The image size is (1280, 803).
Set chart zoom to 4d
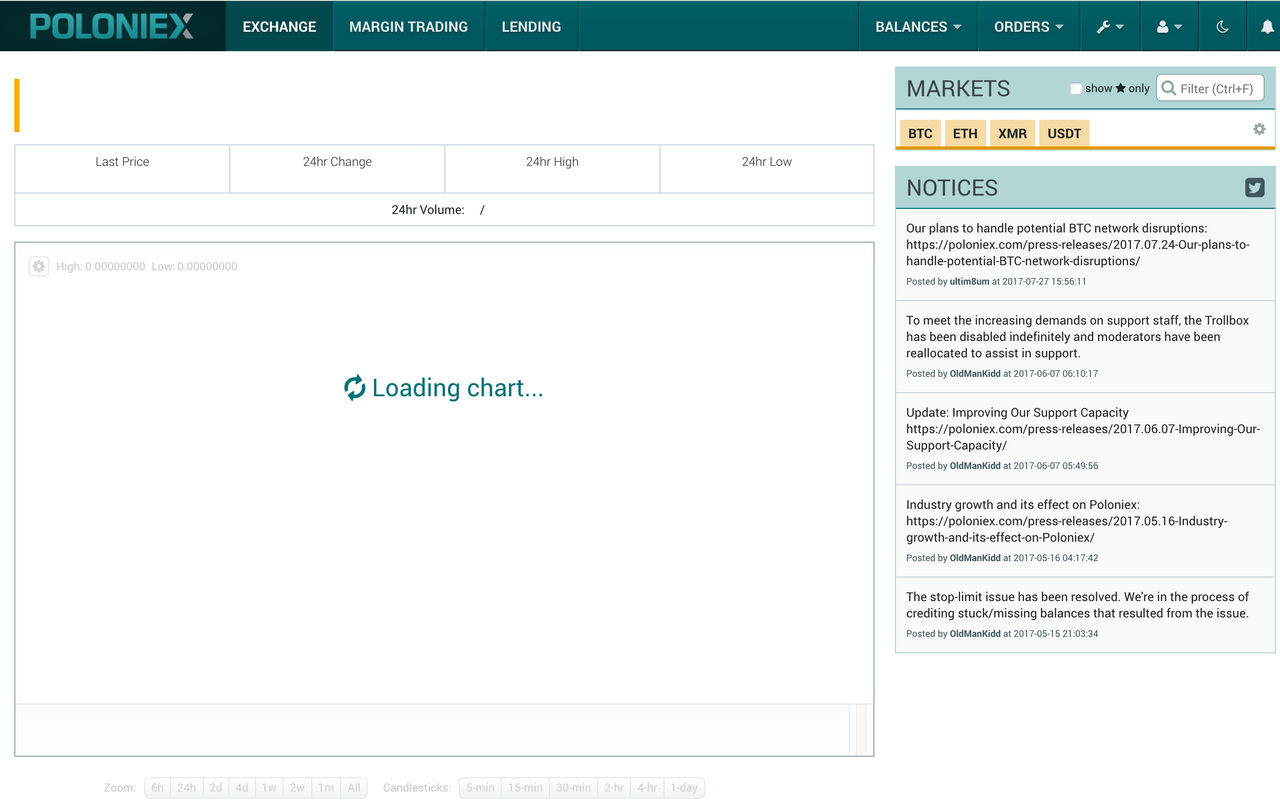[242, 788]
